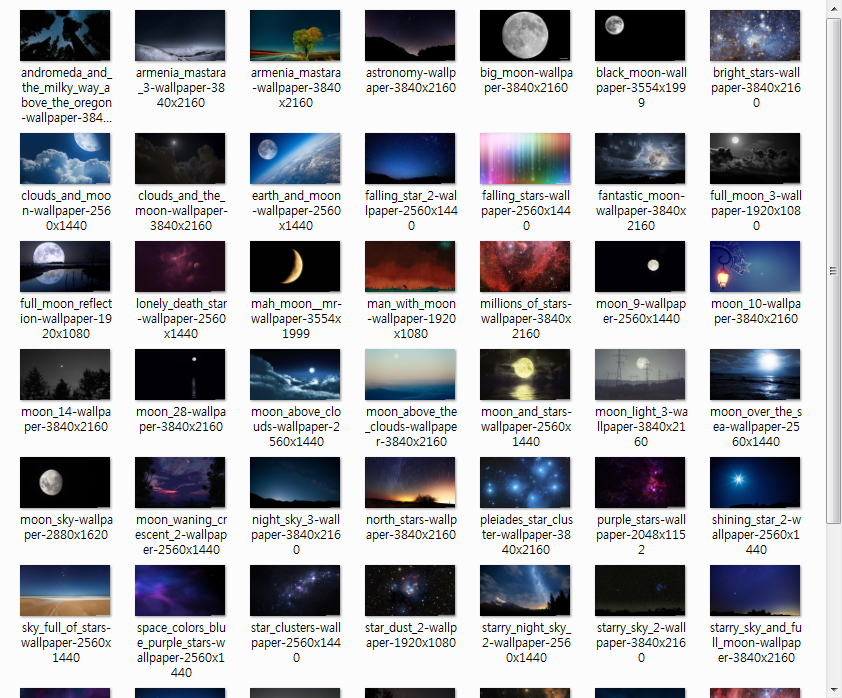Select the moon_28 wallpaper thumbnail
Viewport: 842px width, 698px height.
(180, 374)
